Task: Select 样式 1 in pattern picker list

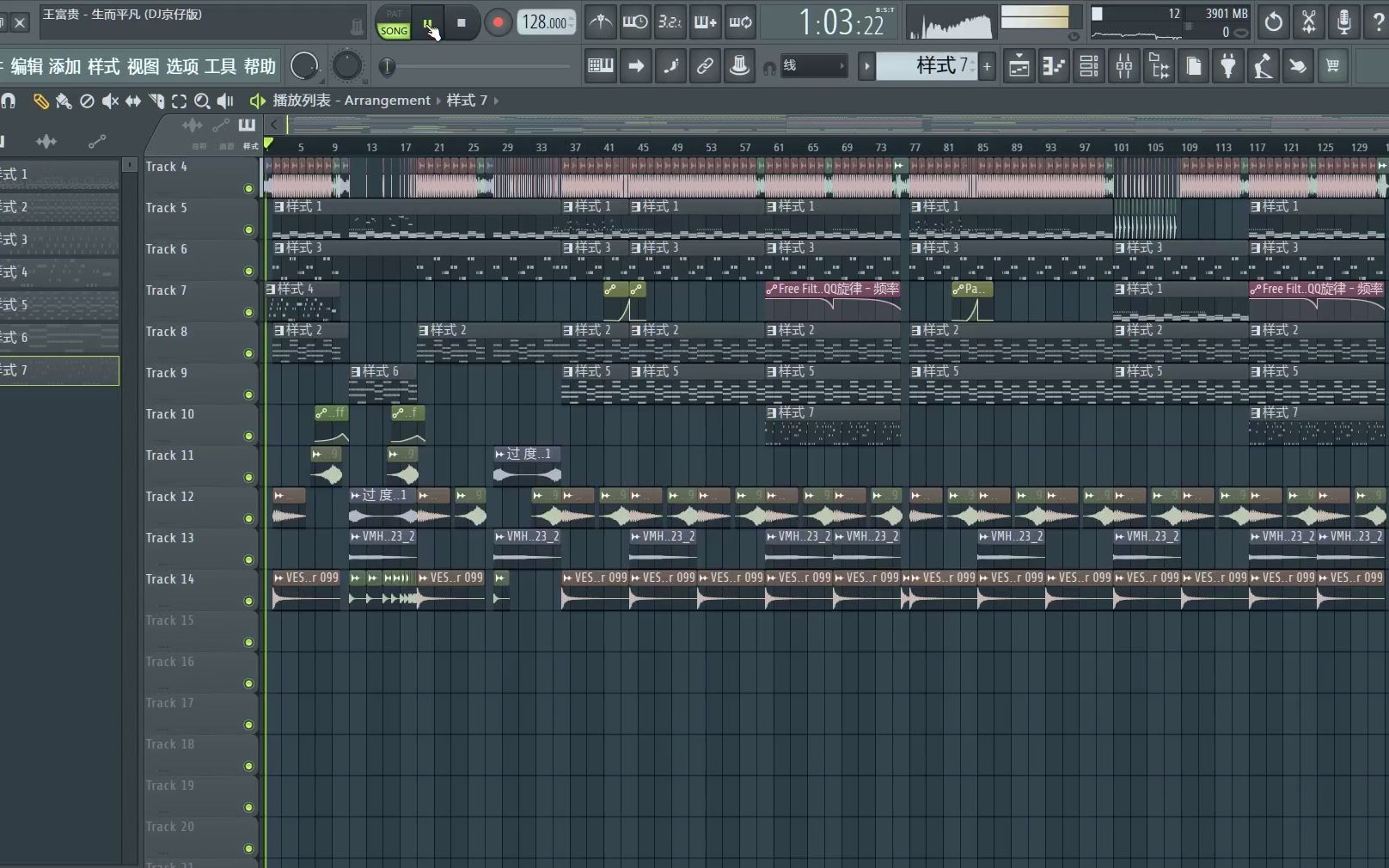Action: point(59,174)
